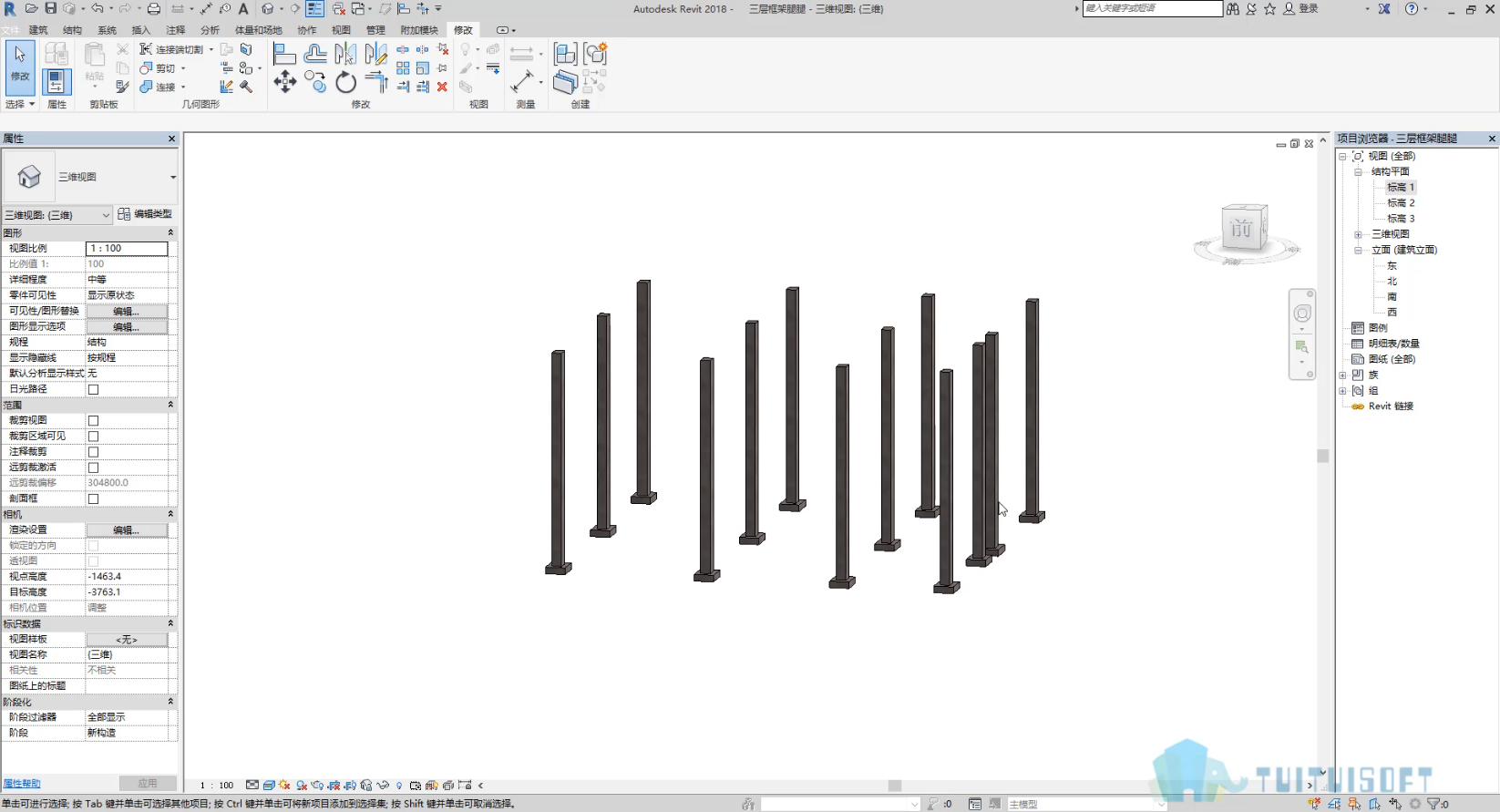The image size is (1500, 812).
Task: Select the Array tool in the ribbon
Action: tap(403, 68)
